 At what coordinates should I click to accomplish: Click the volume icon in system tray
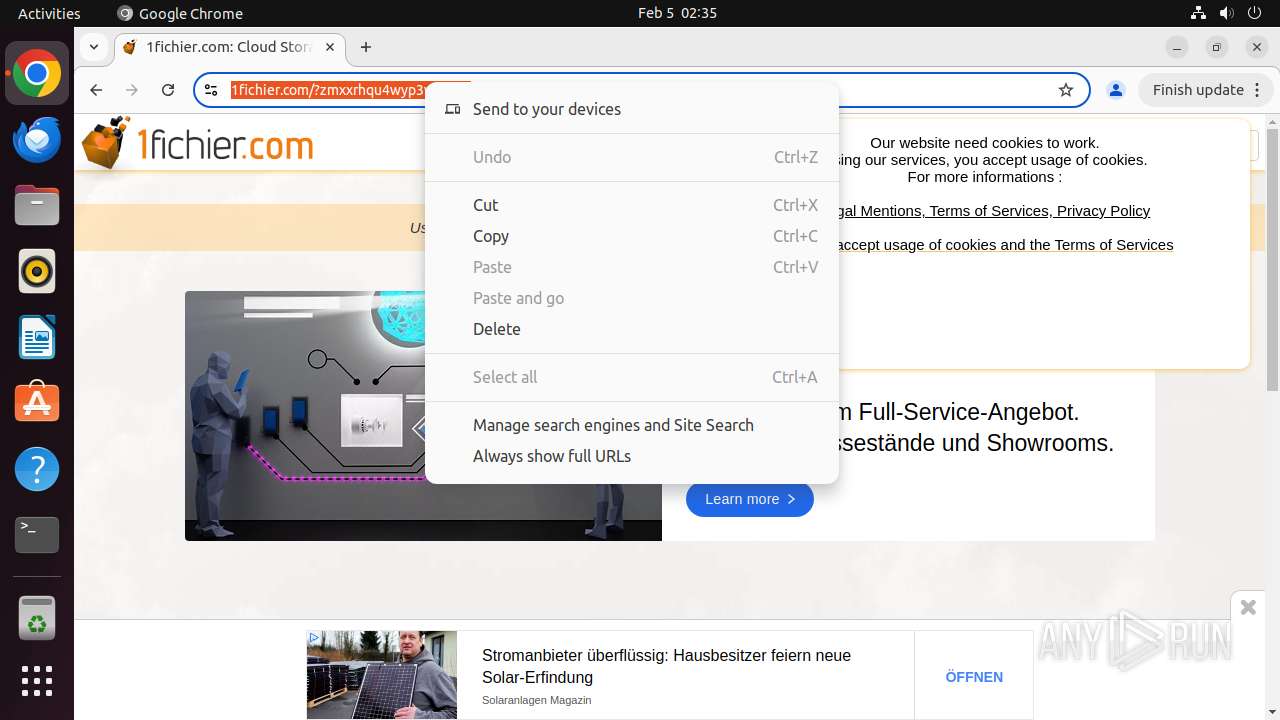[x=1226, y=13]
